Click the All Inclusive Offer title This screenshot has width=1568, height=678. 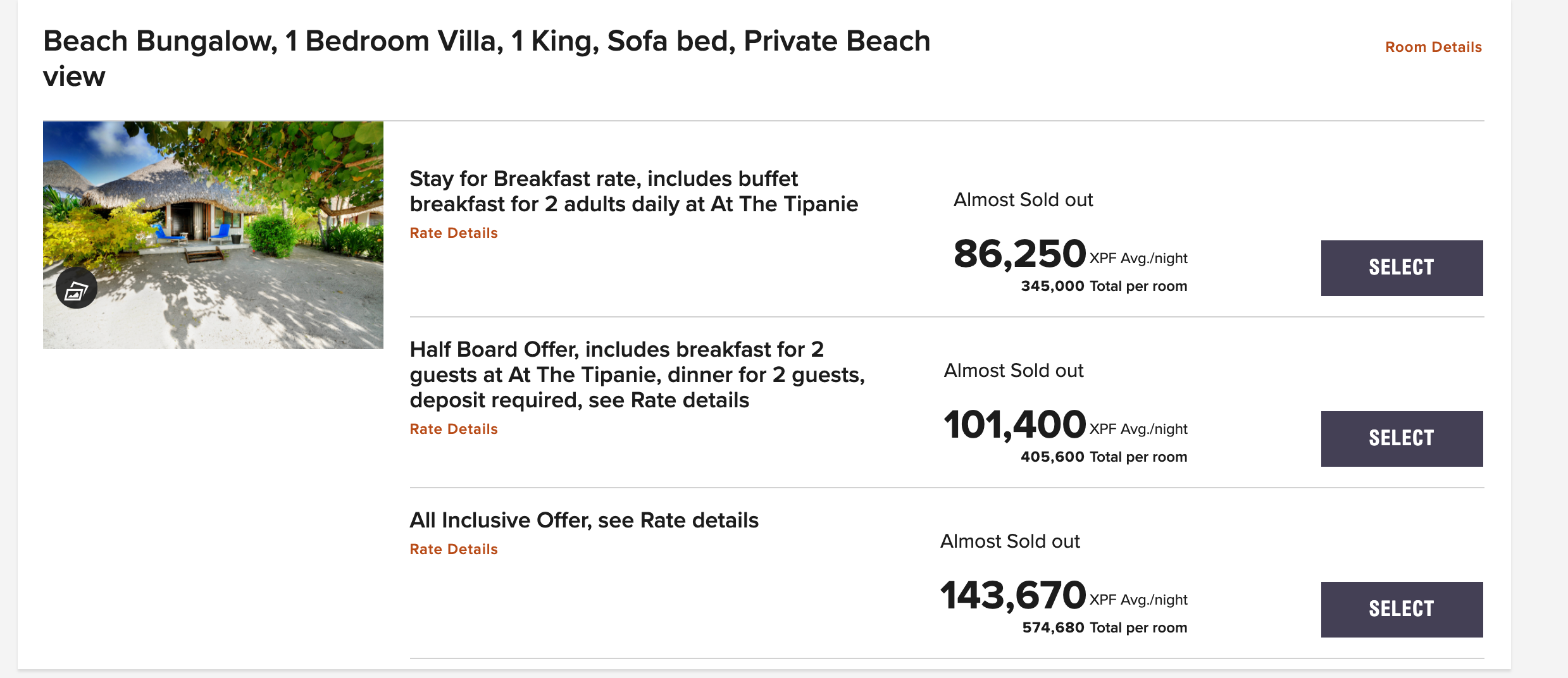pos(583,521)
